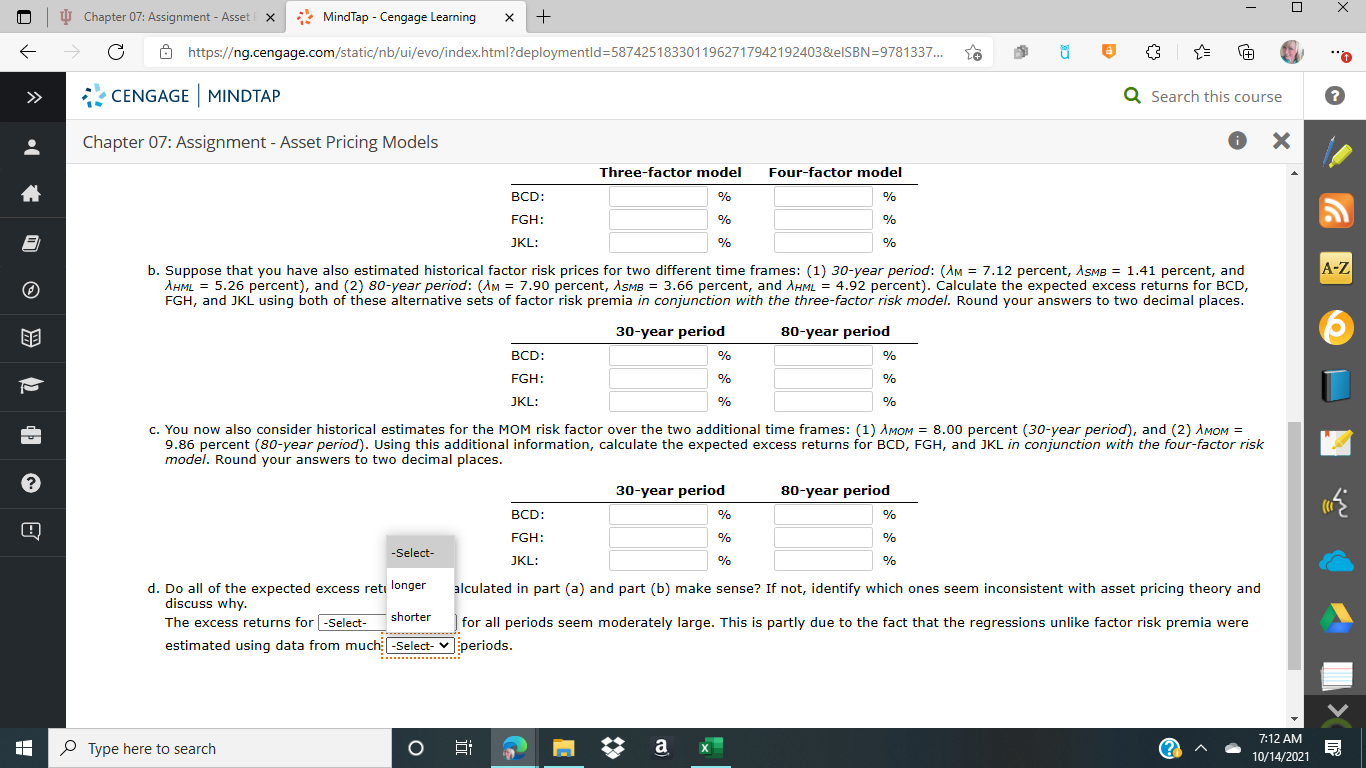Screen dimensions: 1366x768
Task: Open browser collections icon
Action: click(1246, 52)
